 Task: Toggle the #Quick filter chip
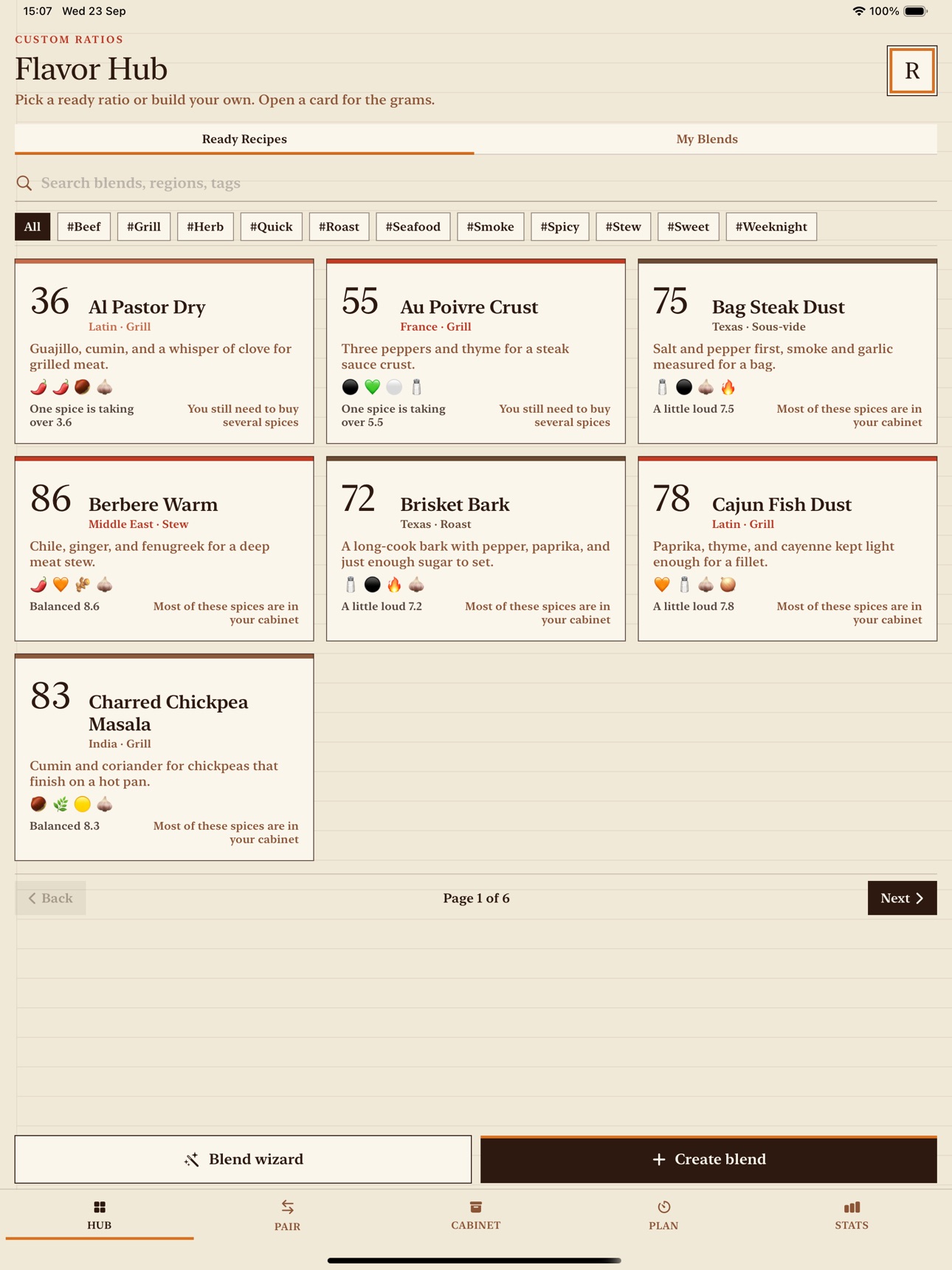[272, 227]
